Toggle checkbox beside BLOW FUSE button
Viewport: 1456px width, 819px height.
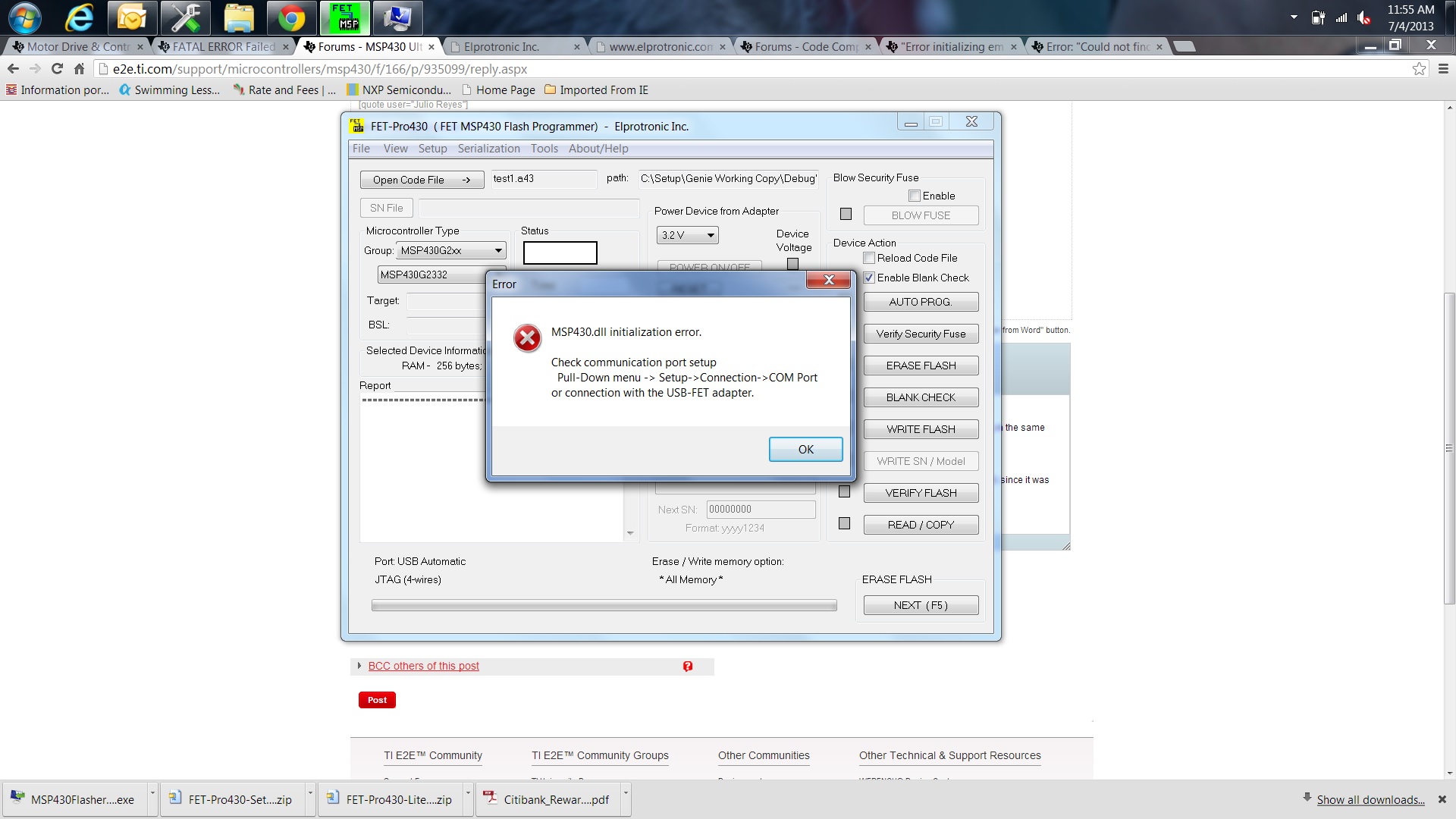[846, 215]
